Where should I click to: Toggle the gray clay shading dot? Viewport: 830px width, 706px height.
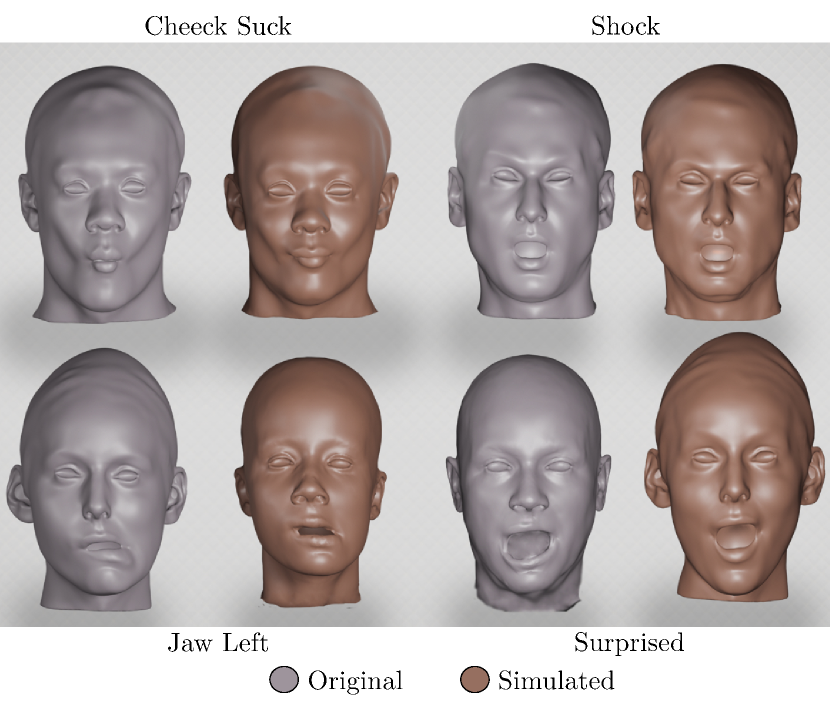pyautogui.click(x=285, y=679)
